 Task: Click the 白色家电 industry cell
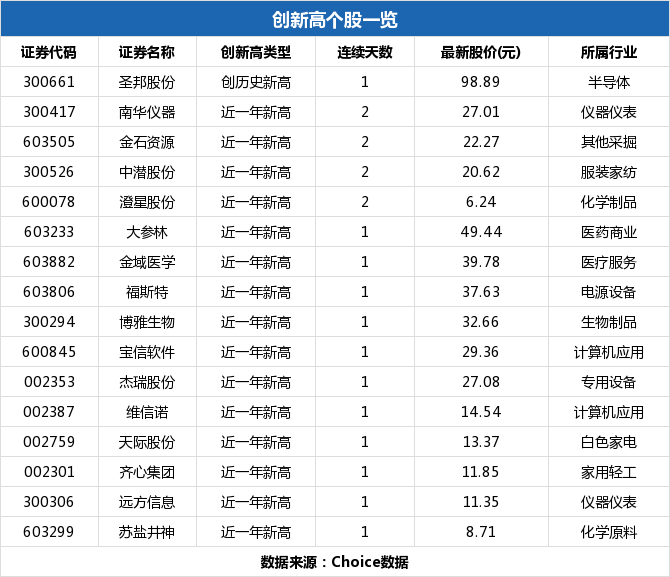tap(608, 442)
